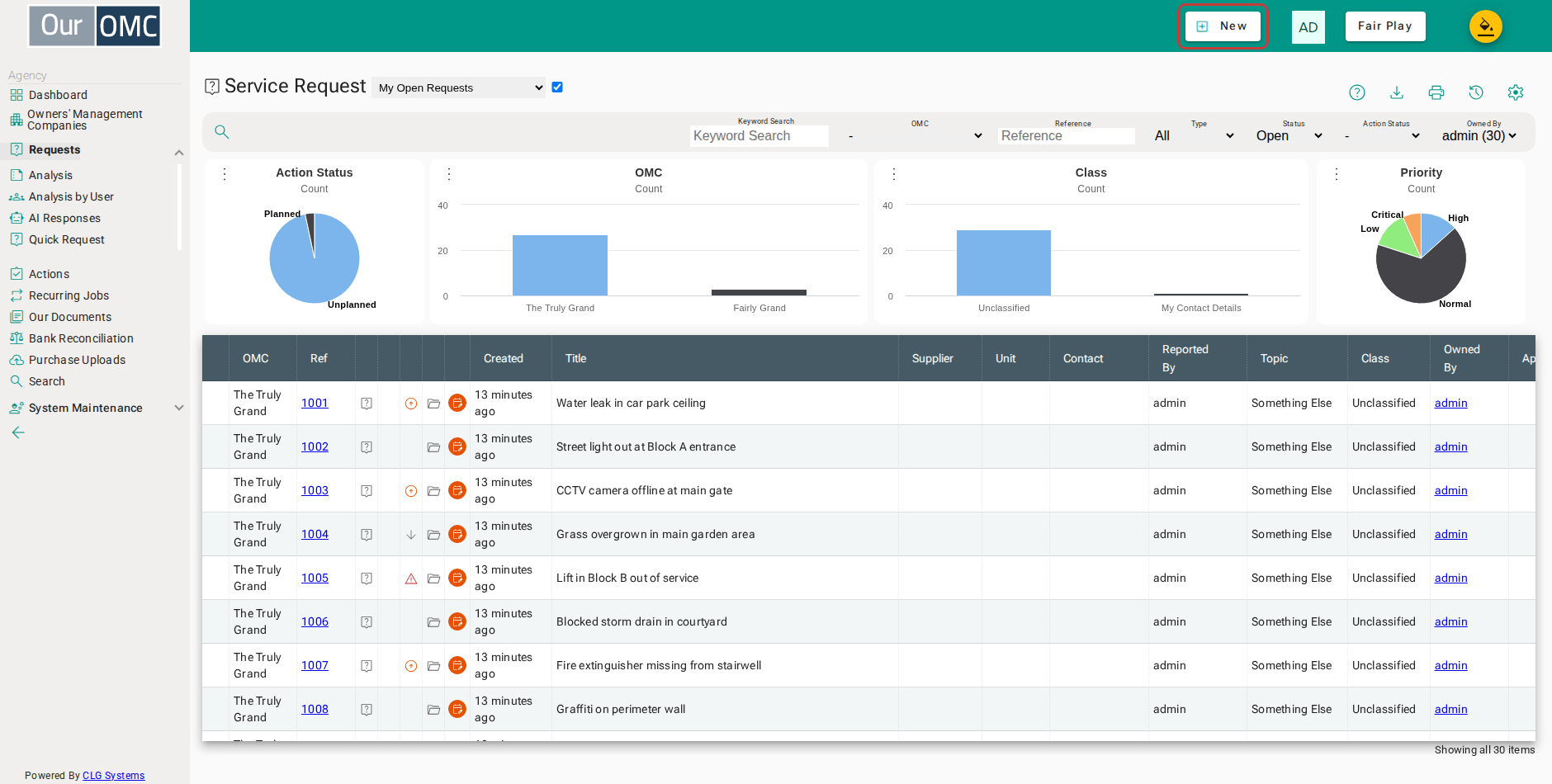Click the down arrow priority icon in row 1004

coord(411,535)
